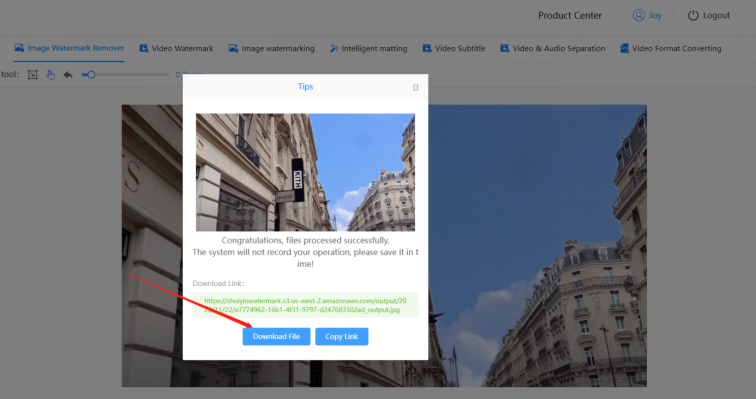Image resolution: width=756 pixels, height=399 pixels.
Task: Click the Download File button
Action: coord(276,336)
